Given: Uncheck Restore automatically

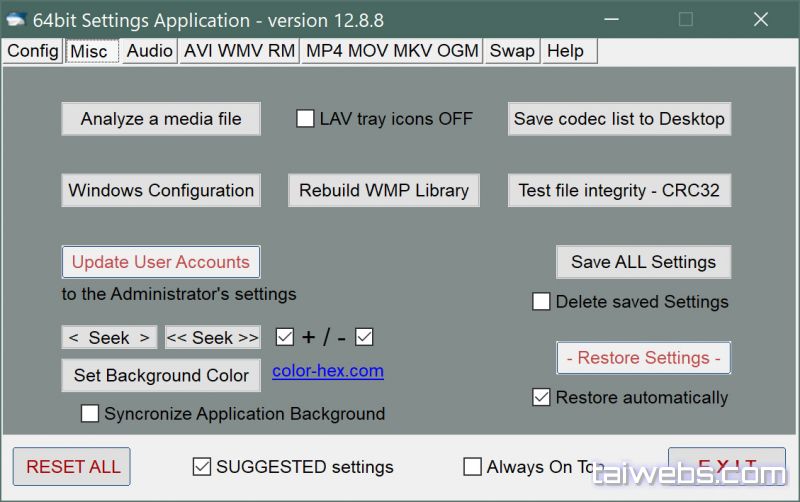Looking at the screenshot, I should 541,398.
